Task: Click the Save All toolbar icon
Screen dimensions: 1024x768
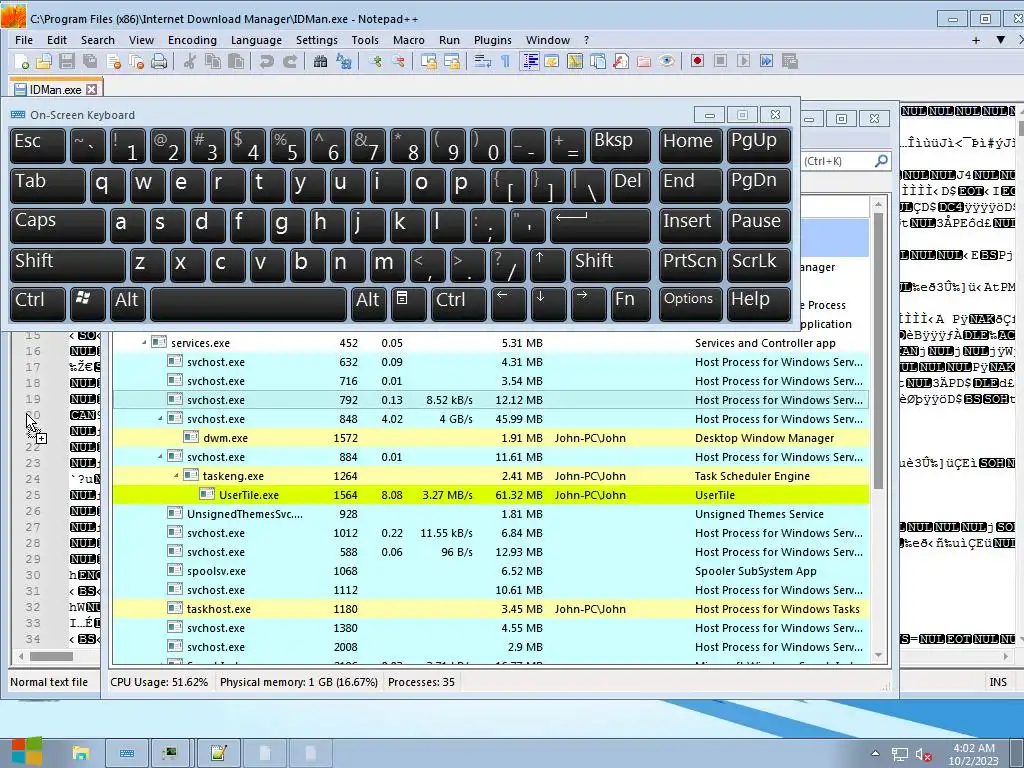Action: [89, 61]
